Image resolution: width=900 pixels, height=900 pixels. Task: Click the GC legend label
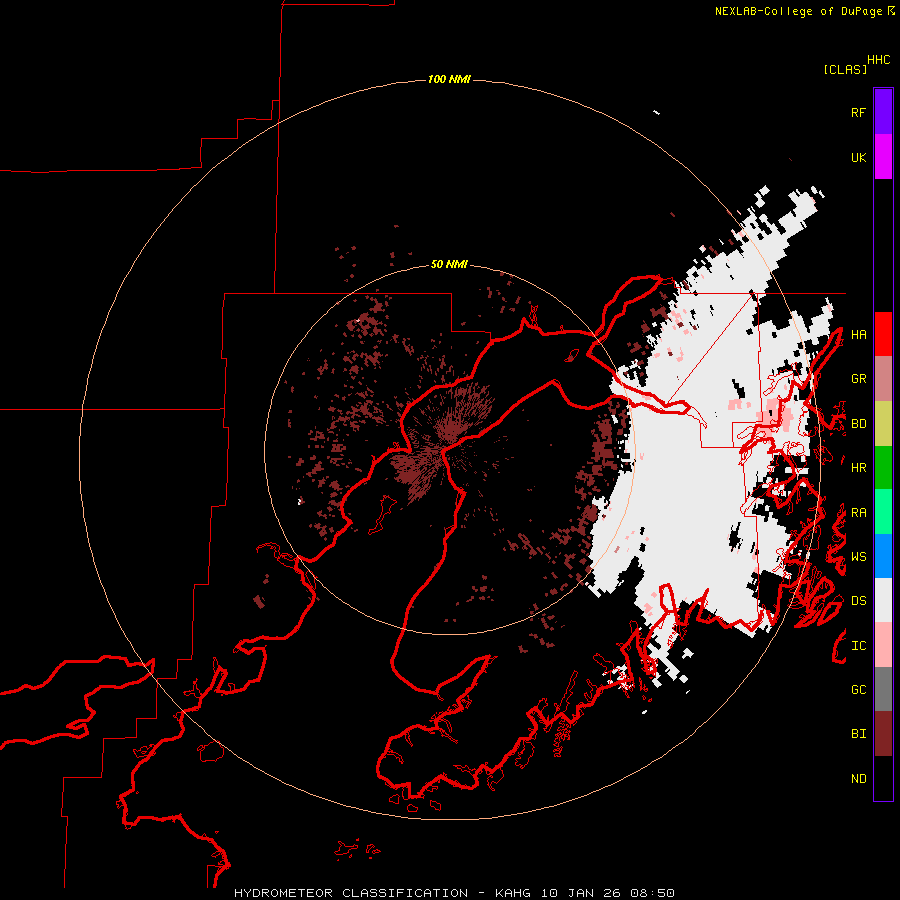click(858, 690)
